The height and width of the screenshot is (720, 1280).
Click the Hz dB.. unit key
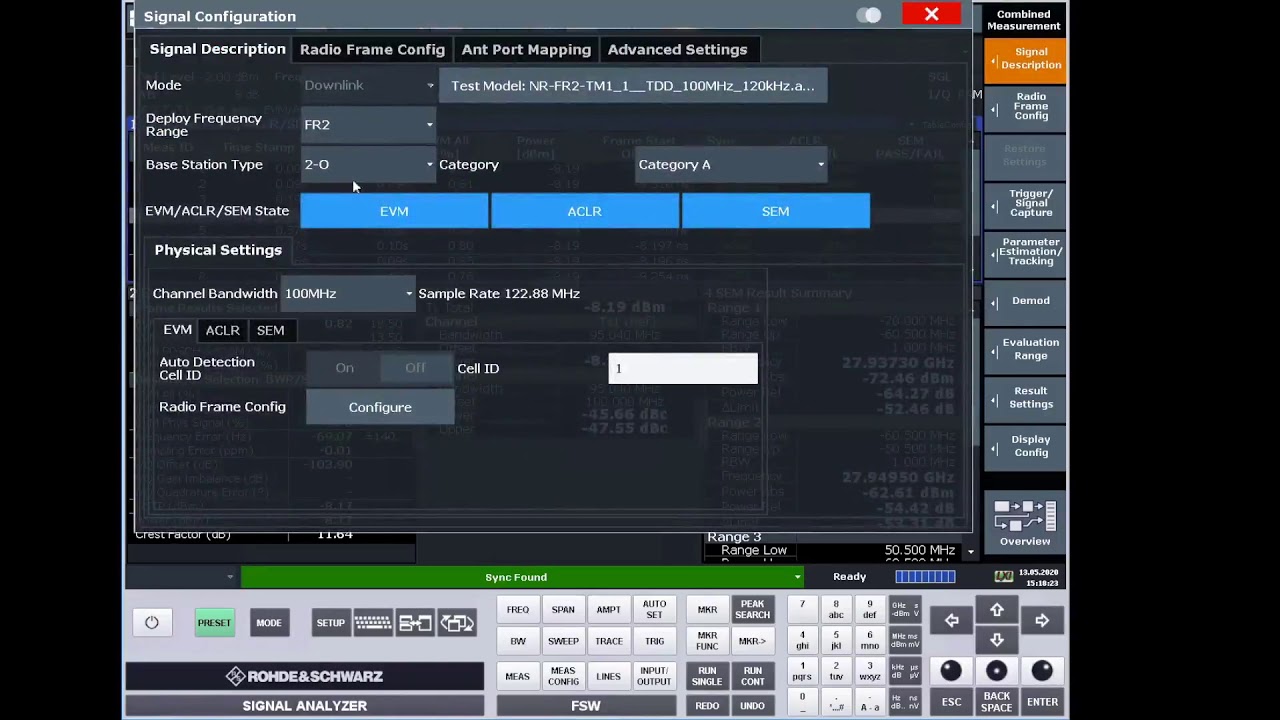tap(905, 701)
